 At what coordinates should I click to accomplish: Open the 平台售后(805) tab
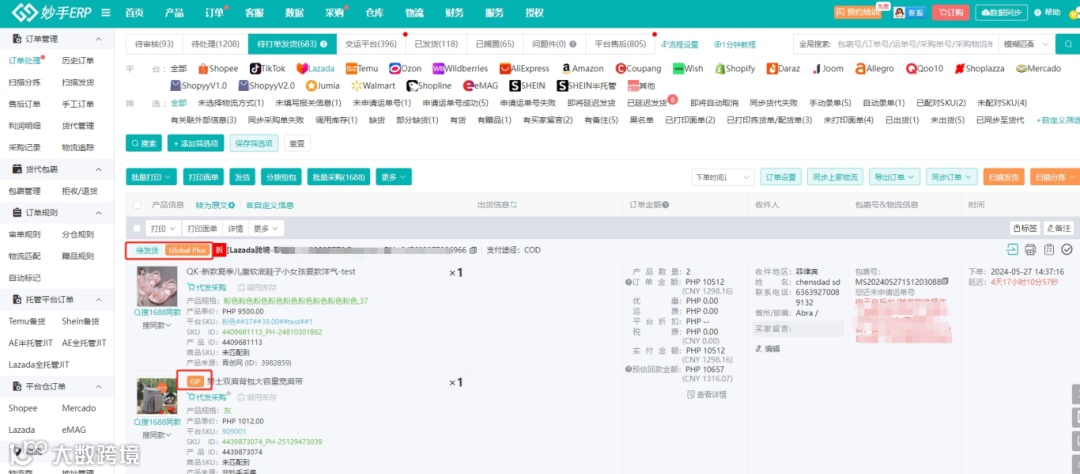click(620, 44)
